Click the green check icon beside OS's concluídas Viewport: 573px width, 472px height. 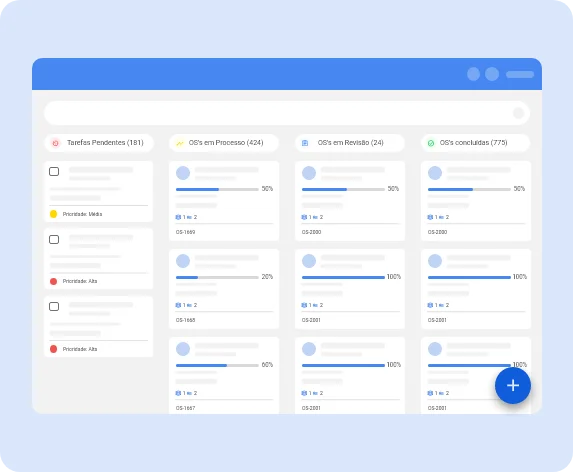(431, 143)
